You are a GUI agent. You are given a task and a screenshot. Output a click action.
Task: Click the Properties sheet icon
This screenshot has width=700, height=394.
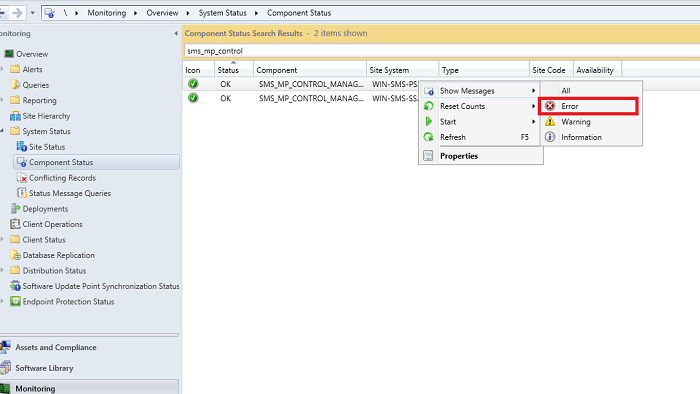(428, 156)
